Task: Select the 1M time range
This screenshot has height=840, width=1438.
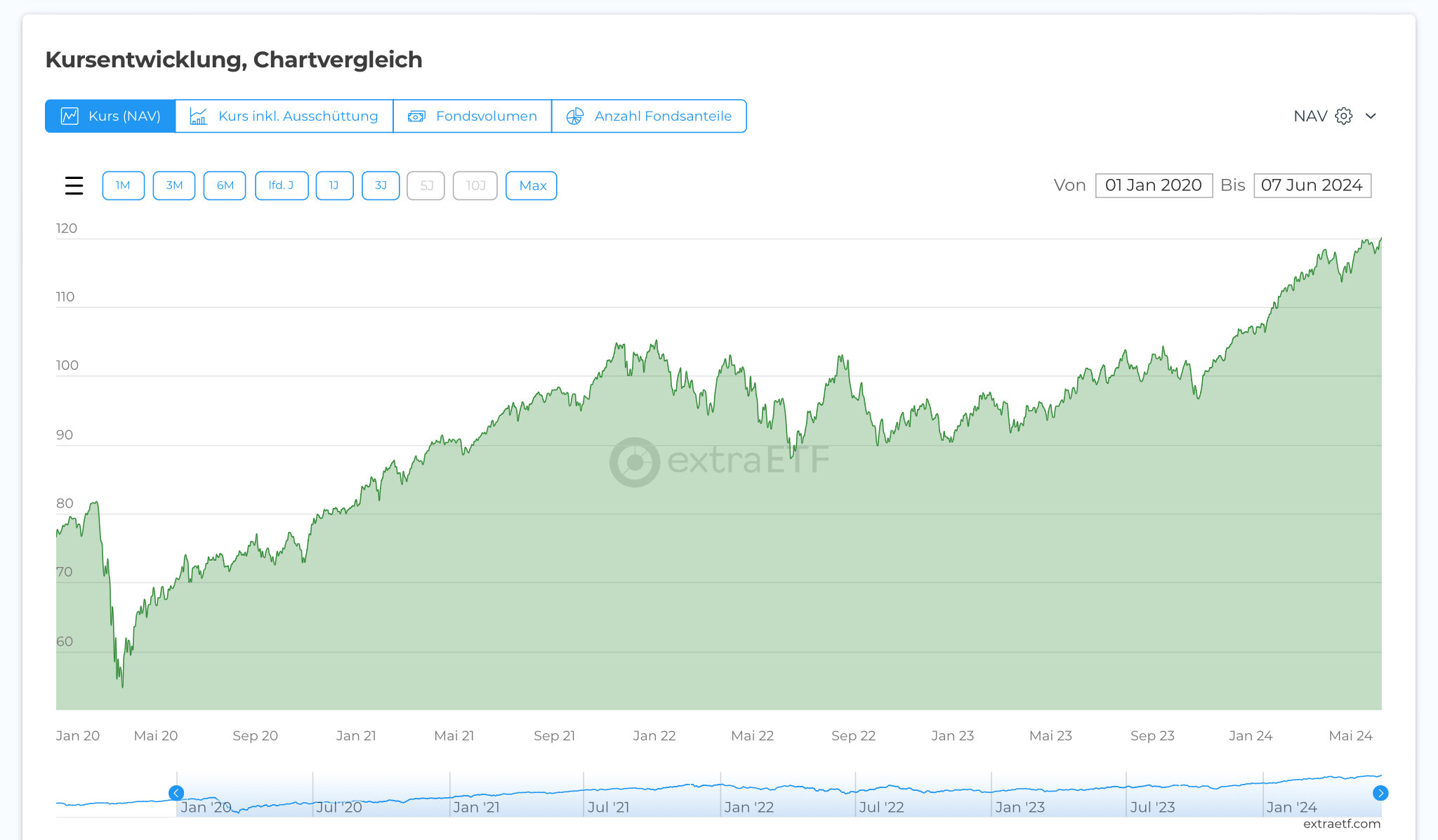Action: coord(123,186)
